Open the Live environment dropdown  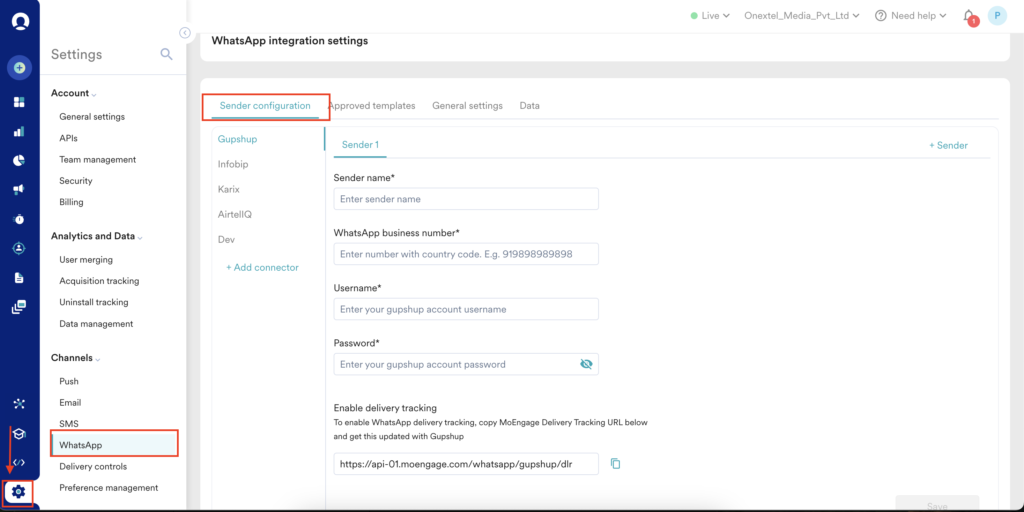710,16
